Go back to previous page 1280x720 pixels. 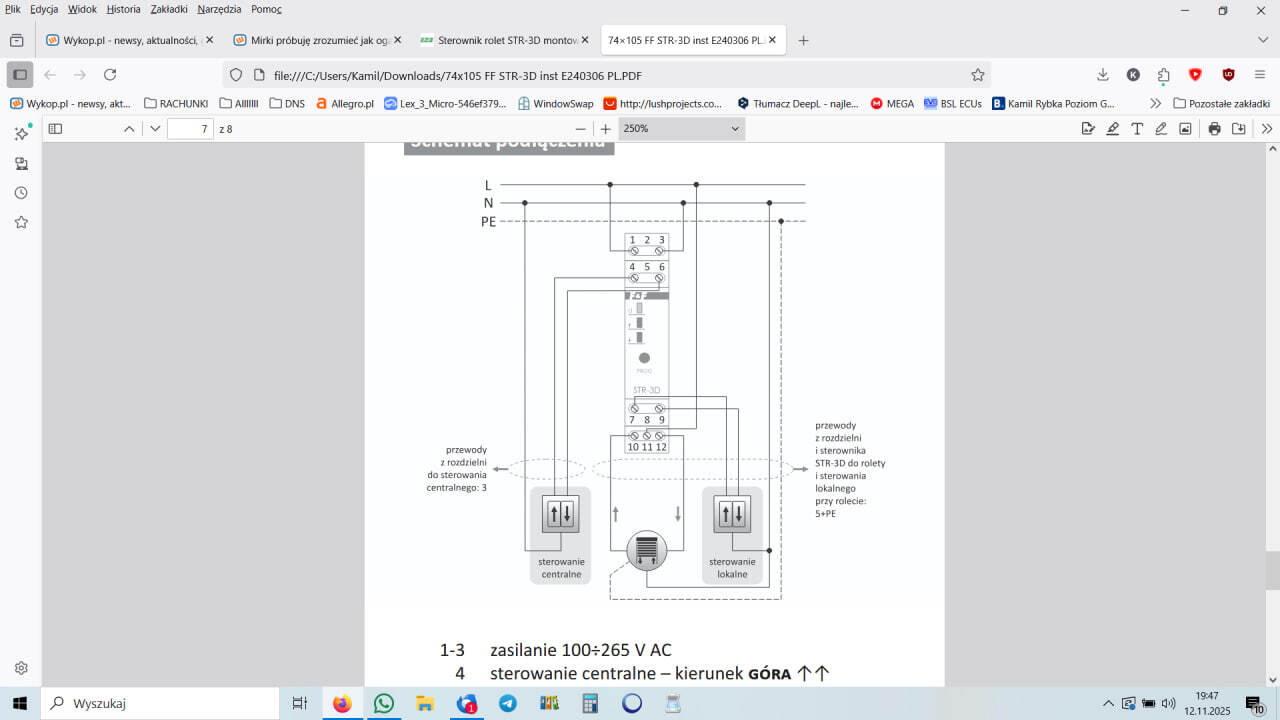[50, 75]
